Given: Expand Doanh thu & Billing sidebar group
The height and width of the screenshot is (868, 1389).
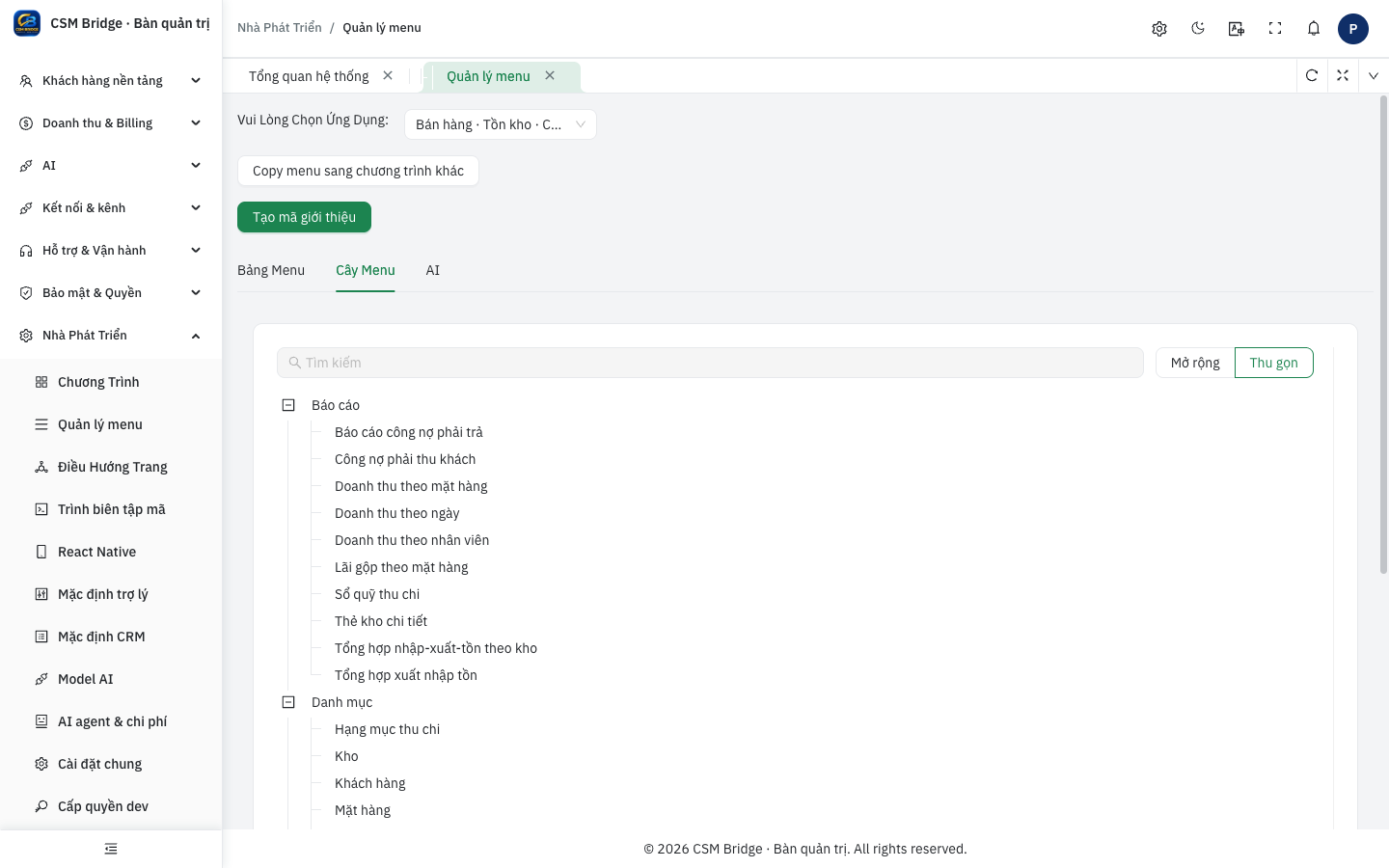Looking at the screenshot, I should point(111,123).
